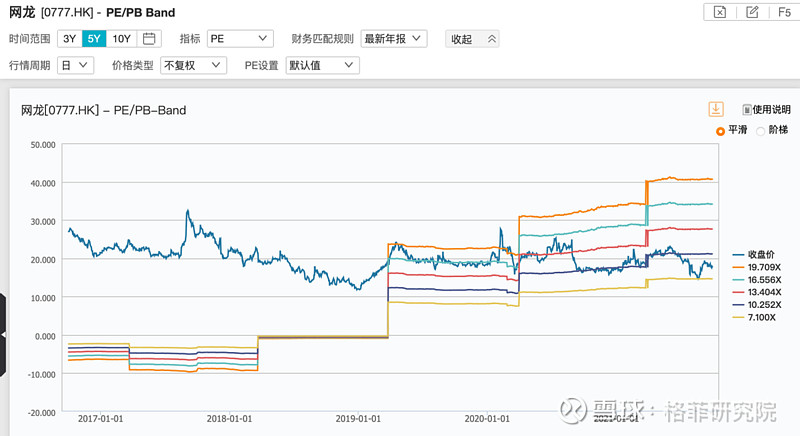Switch time range to 10Y

[x=121, y=39]
